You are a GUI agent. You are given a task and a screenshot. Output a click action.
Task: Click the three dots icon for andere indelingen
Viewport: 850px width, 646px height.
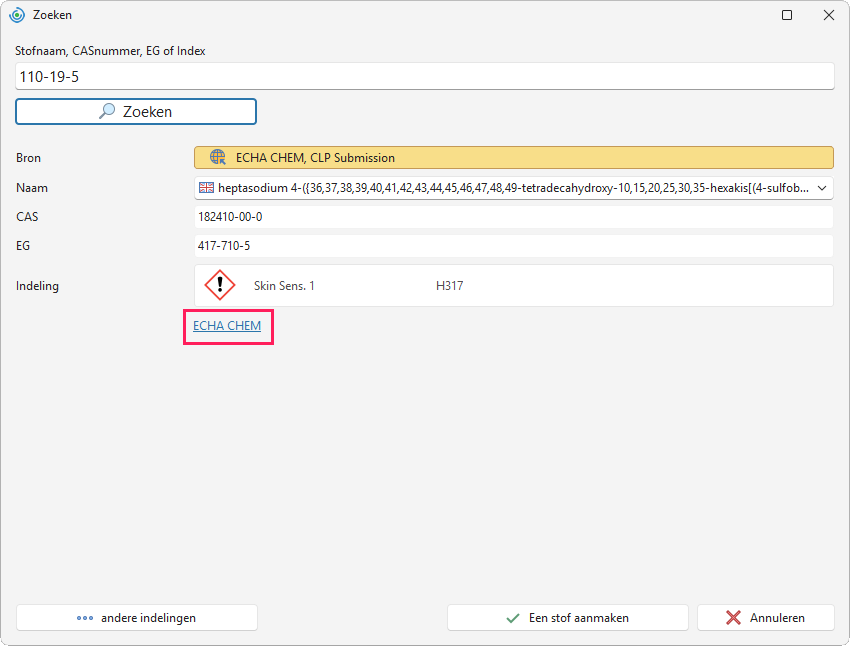tap(85, 618)
